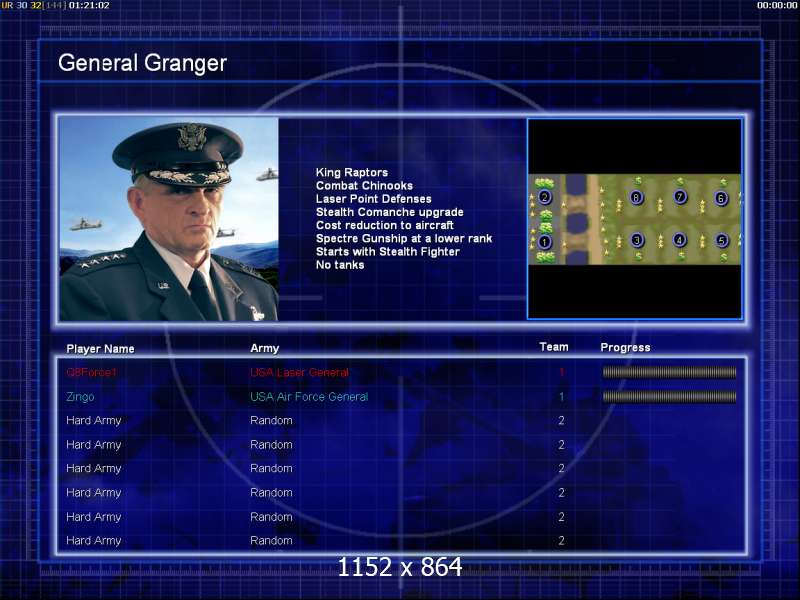
Task: Select start position 7 on the minimap
Action: 680,196
